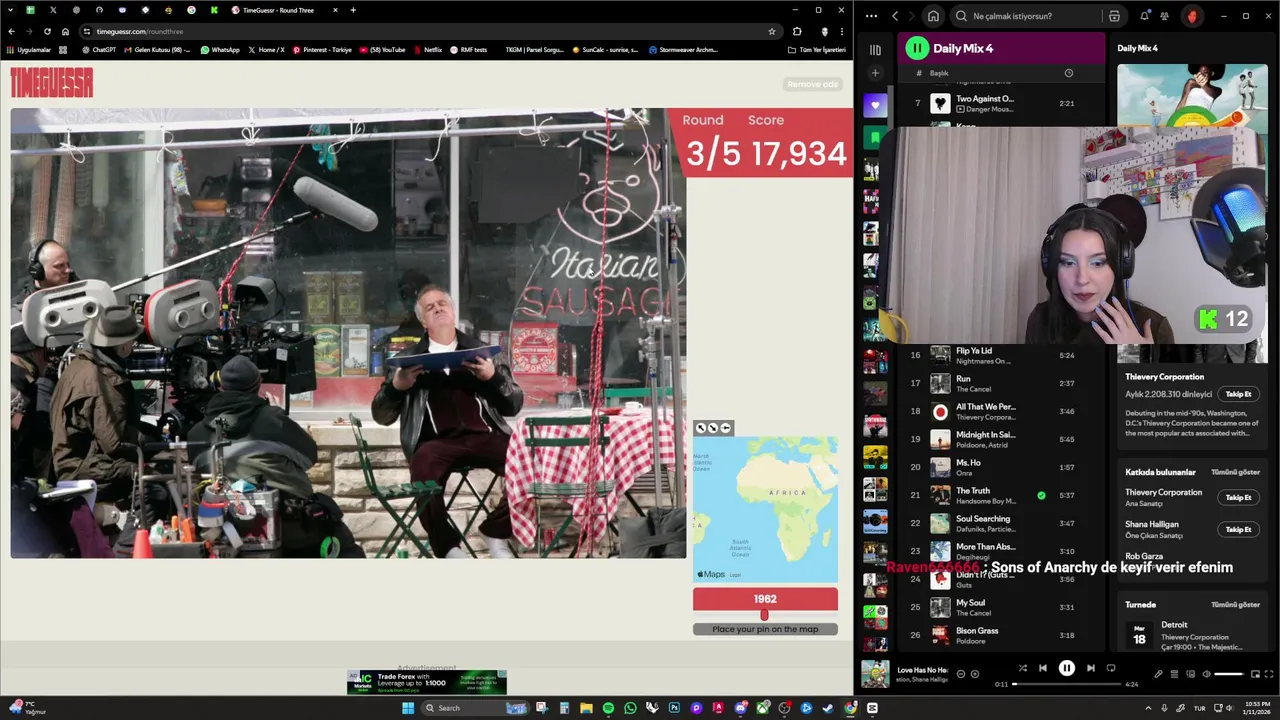Open Chrome extensions puzzle icon

click(x=797, y=31)
